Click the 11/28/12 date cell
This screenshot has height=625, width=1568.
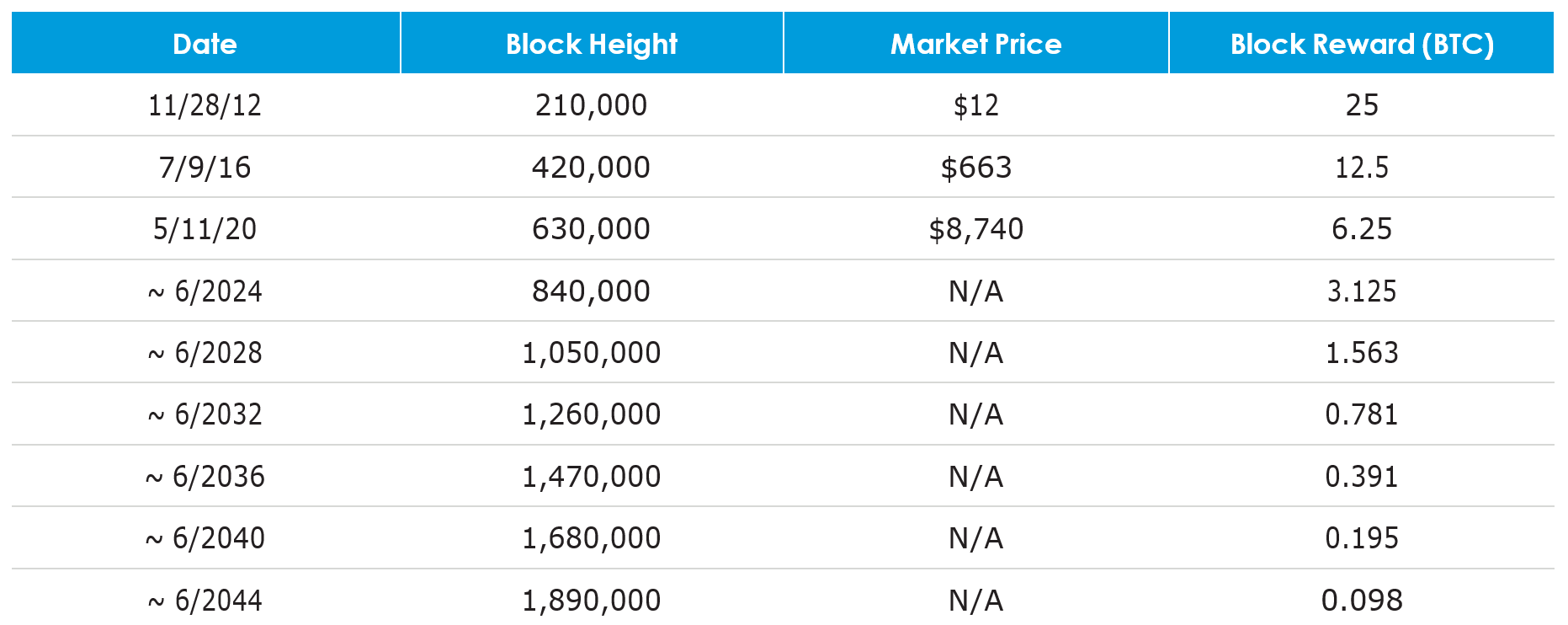205,105
